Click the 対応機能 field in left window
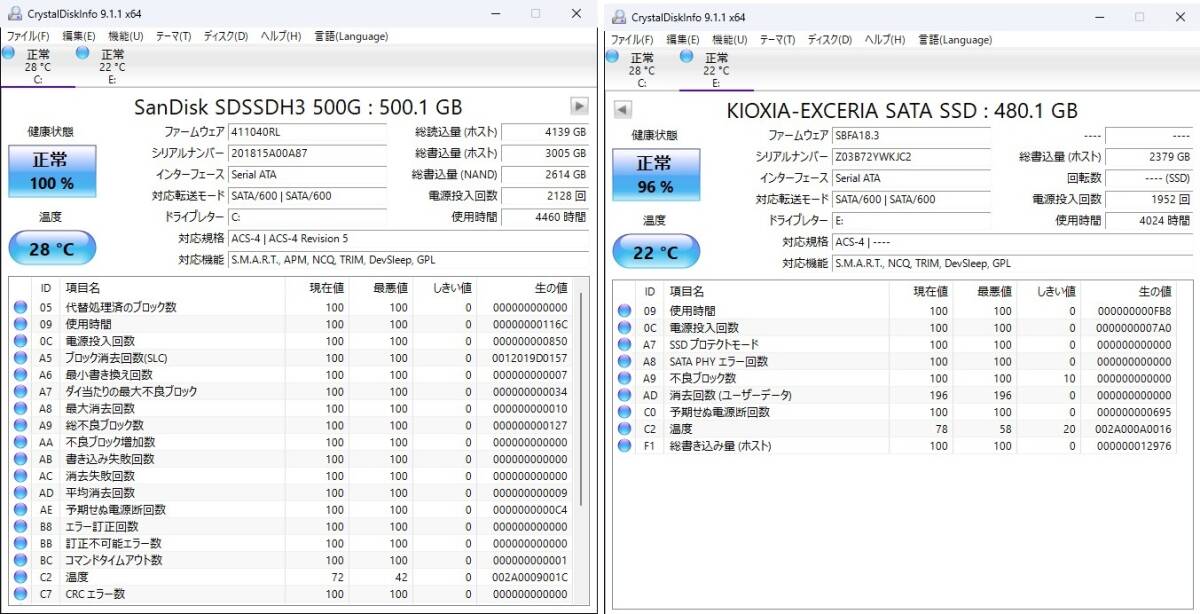Screen dimensions: 1200x614 408,260
